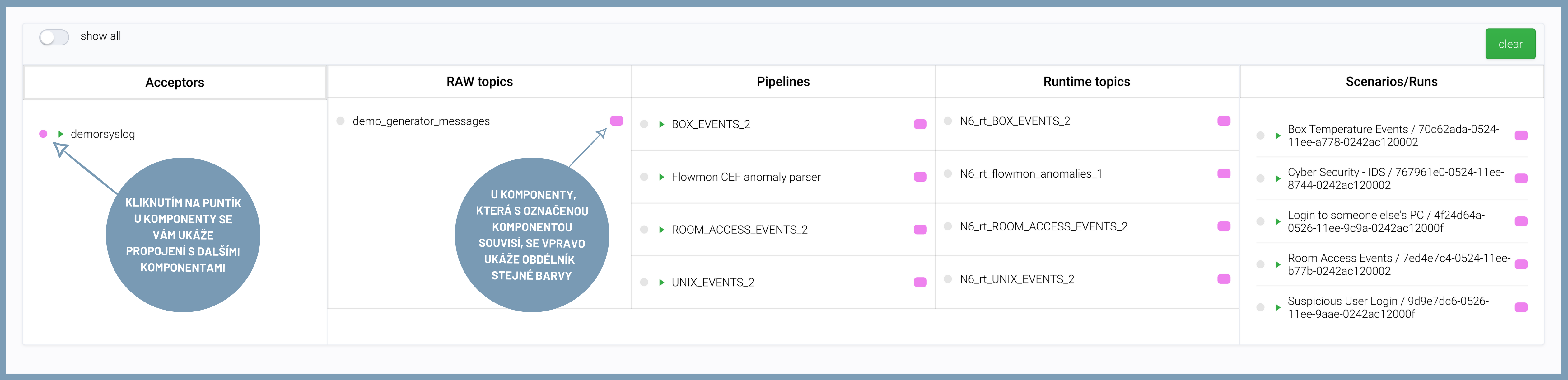Viewport: 1568px width, 380px height.
Task: Click pink marker next to N6_rt_flowmon_anomalies_1
Action: 1224,173
